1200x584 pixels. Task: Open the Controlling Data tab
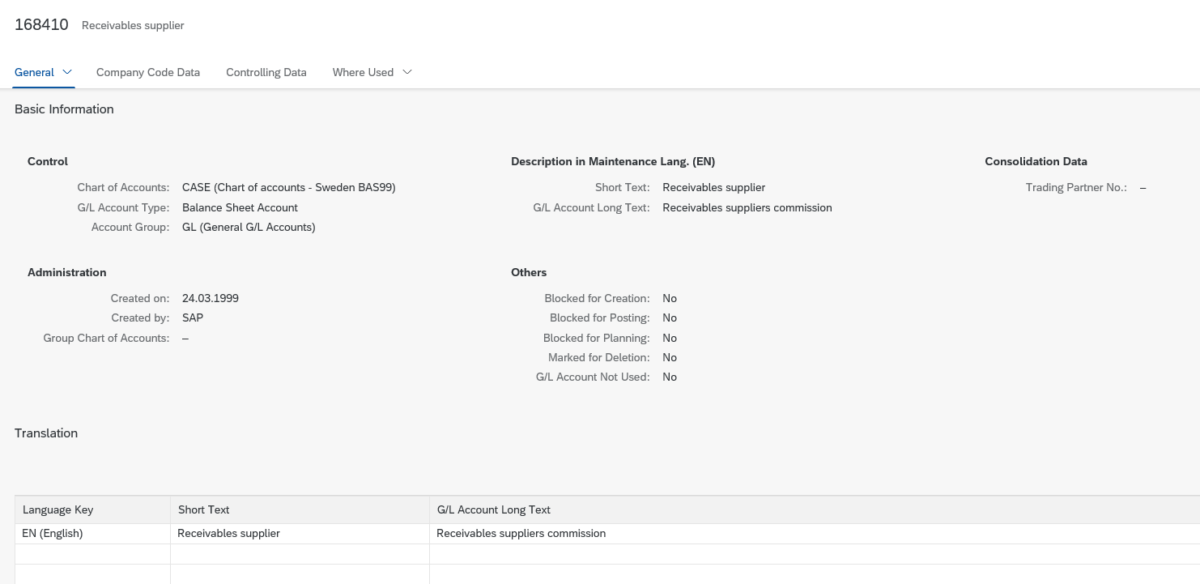[x=265, y=72]
